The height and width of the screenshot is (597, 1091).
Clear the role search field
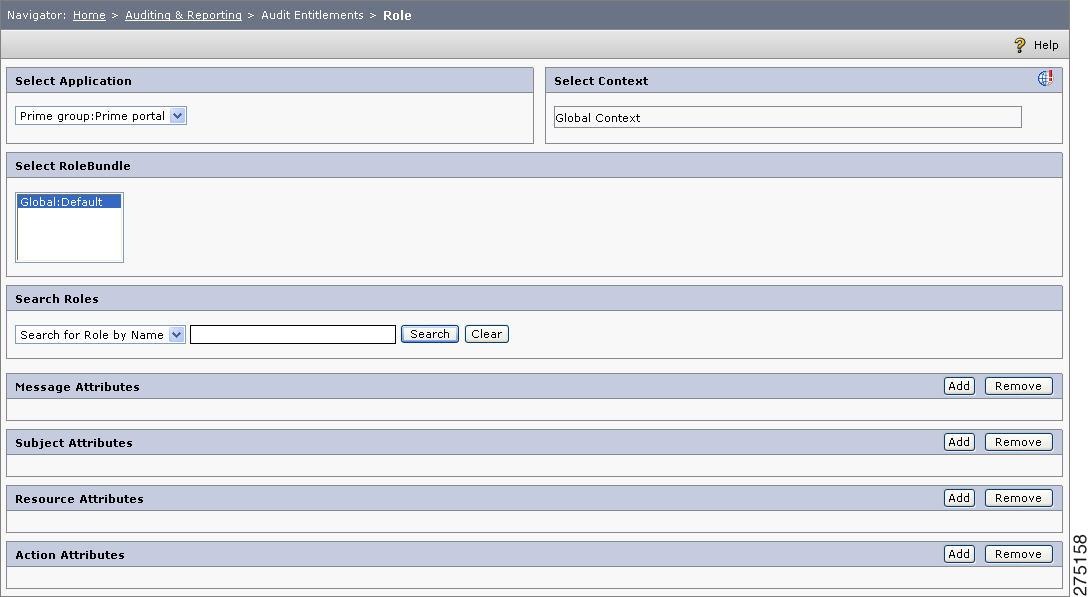[x=486, y=334]
